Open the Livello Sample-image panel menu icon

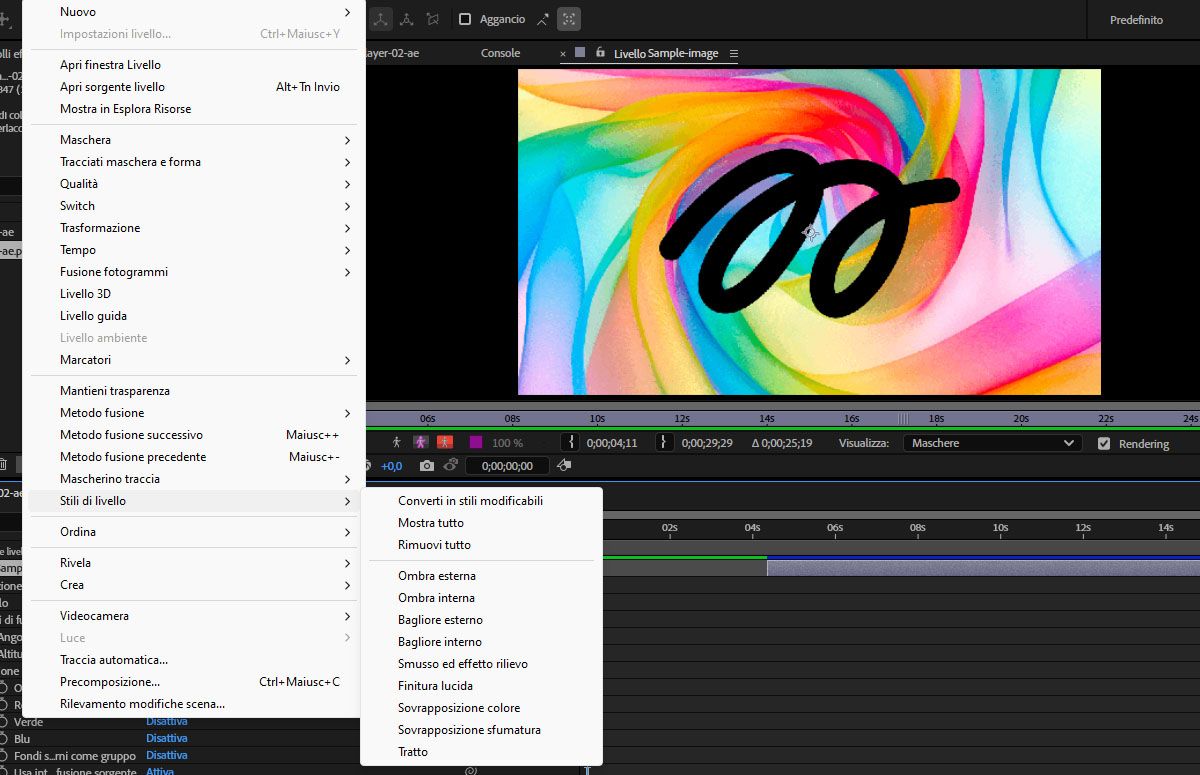(733, 53)
